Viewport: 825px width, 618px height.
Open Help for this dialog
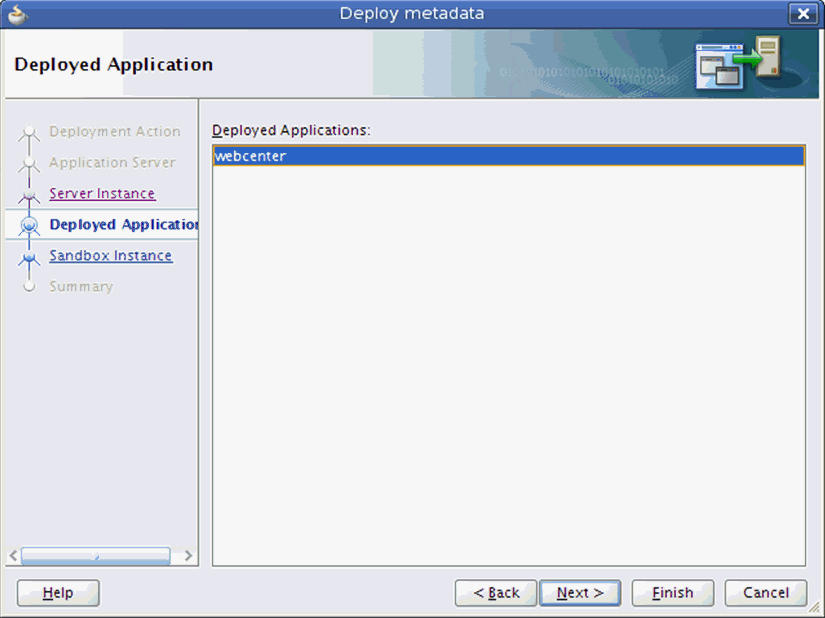[x=58, y=593]
